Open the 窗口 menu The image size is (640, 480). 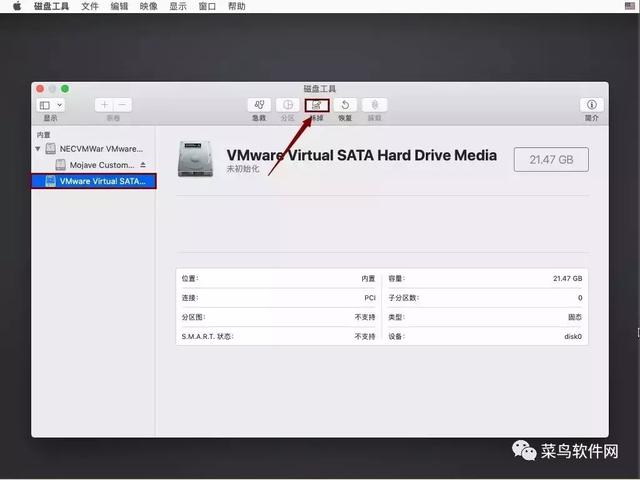pos(207,7)
